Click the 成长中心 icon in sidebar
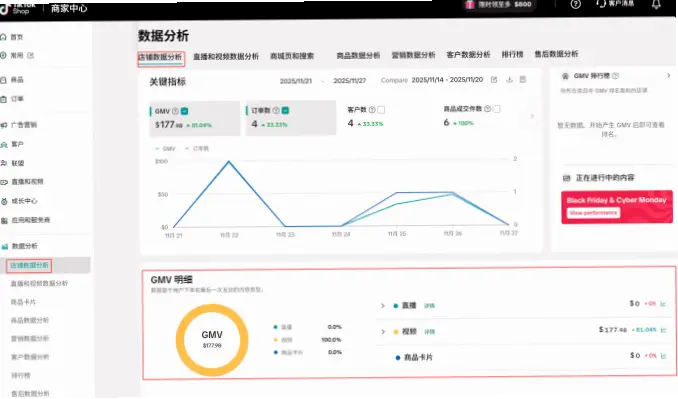This screenshot has width=678, height=399. (x=4, y=201)
